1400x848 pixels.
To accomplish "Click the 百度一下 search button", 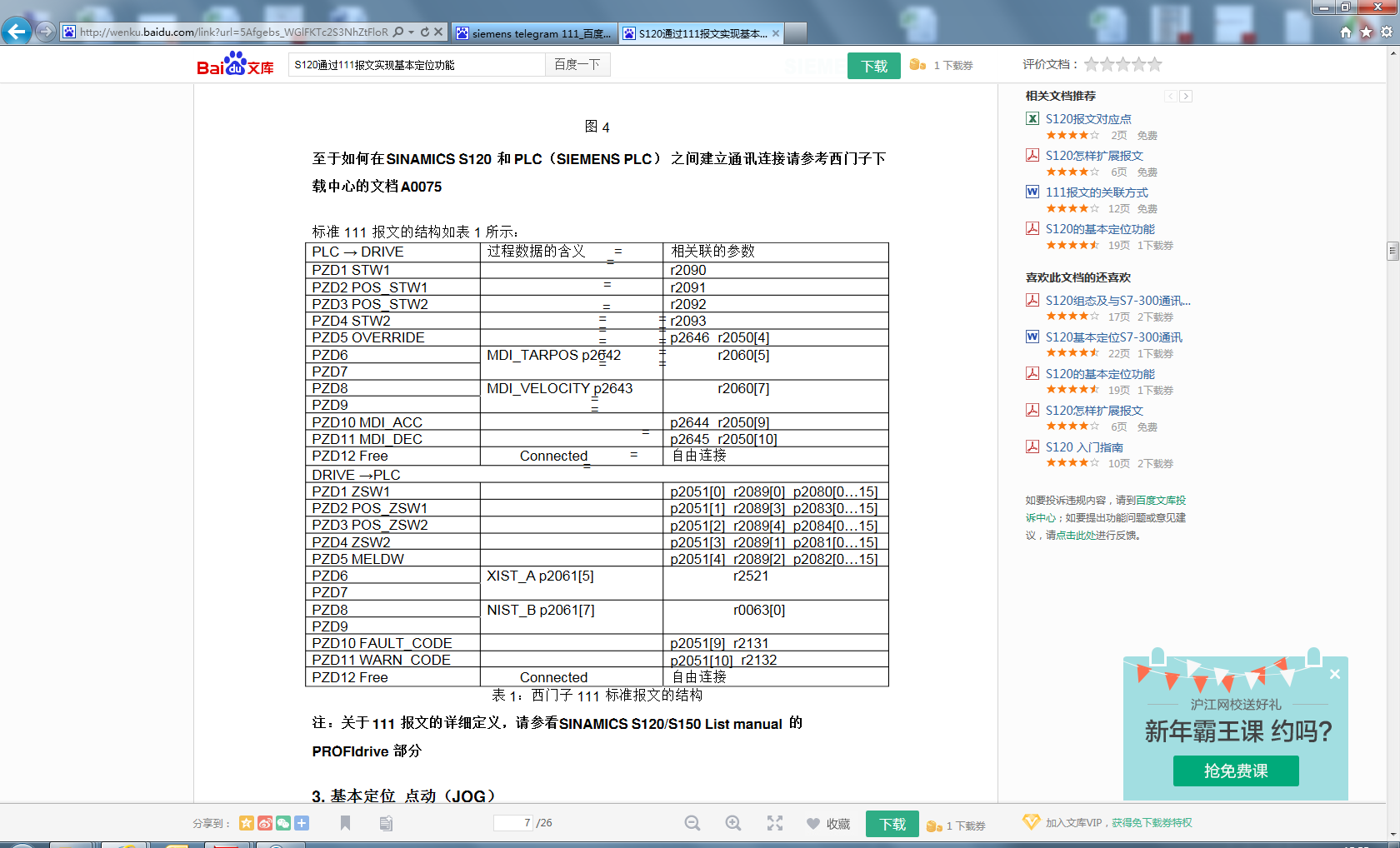I will click(577, 65).
